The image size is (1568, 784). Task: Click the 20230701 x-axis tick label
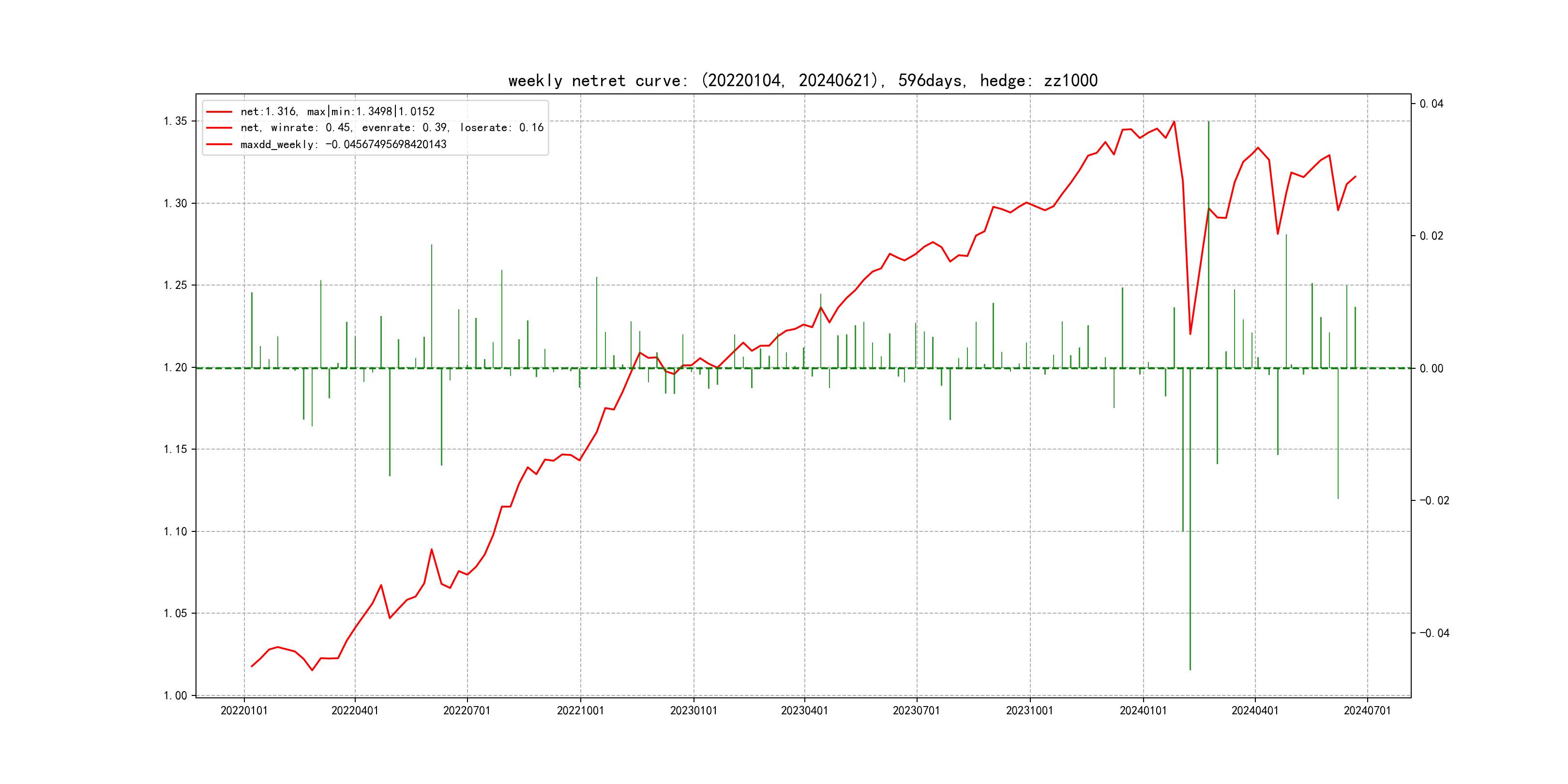pyautogui.click(x=916, y=711)
